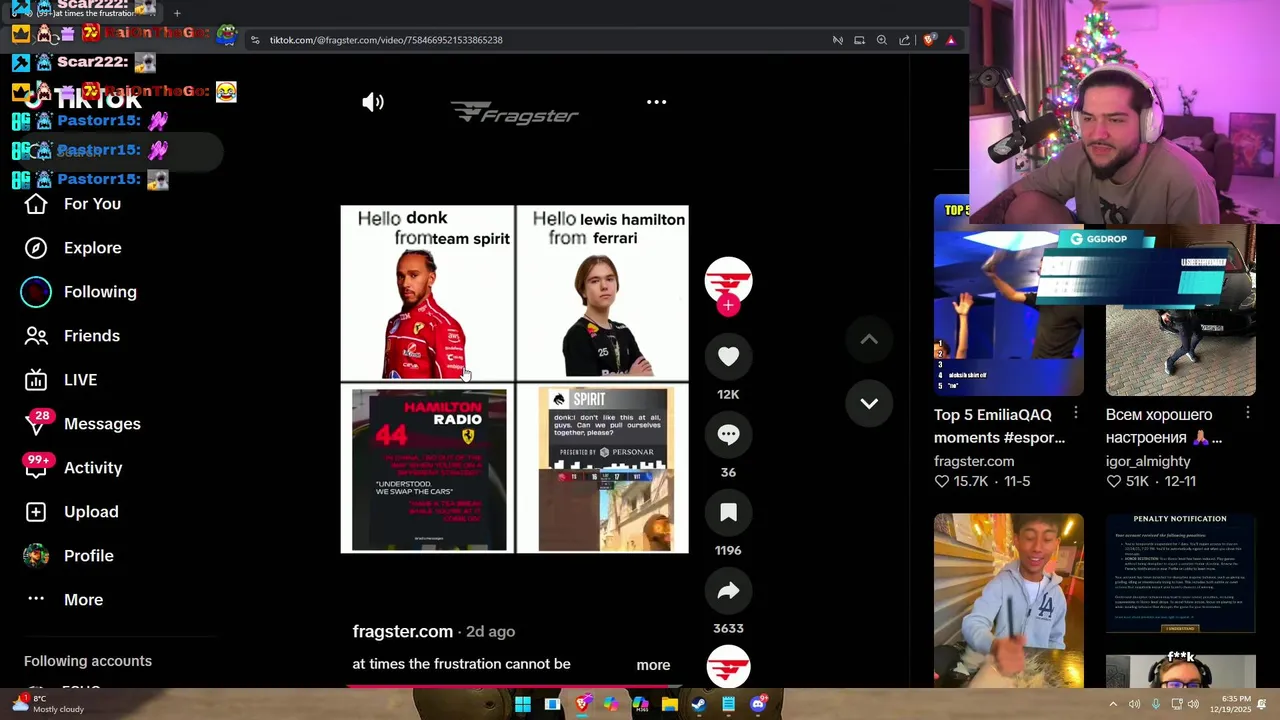
Task: Mute the video with the speaker icon
Action: [x=373, y=102]
